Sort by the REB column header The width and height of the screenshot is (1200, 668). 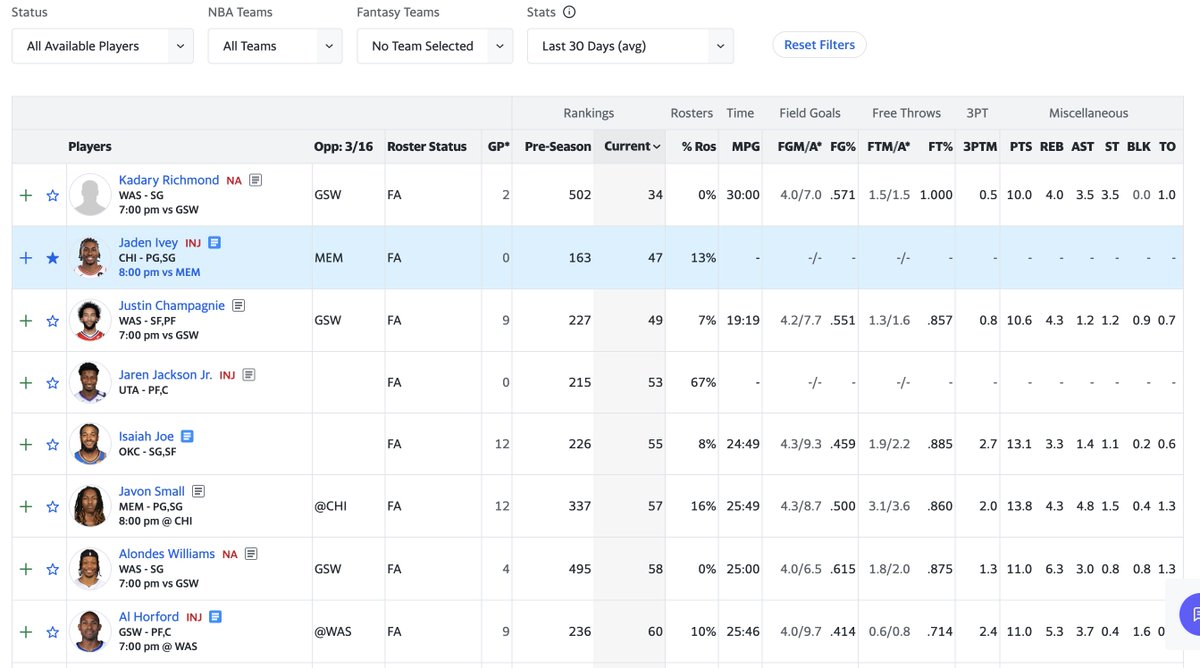pos(1051,146)
